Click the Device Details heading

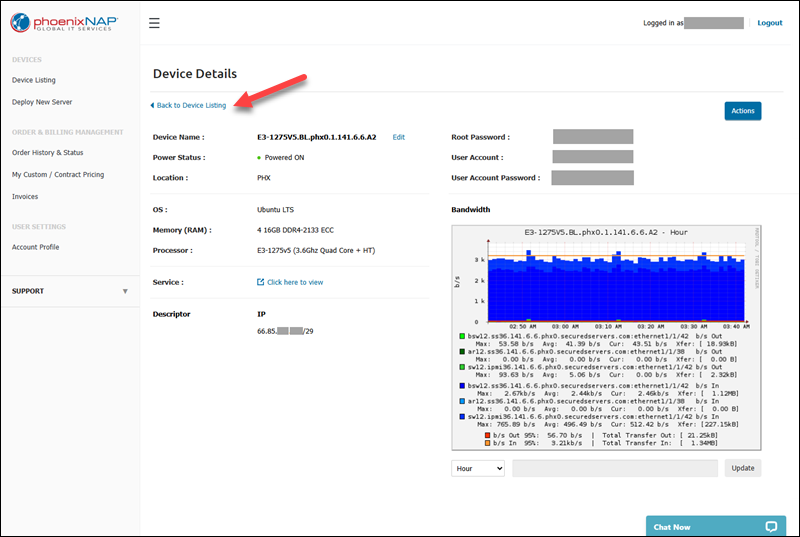click(x=195, y=74)
